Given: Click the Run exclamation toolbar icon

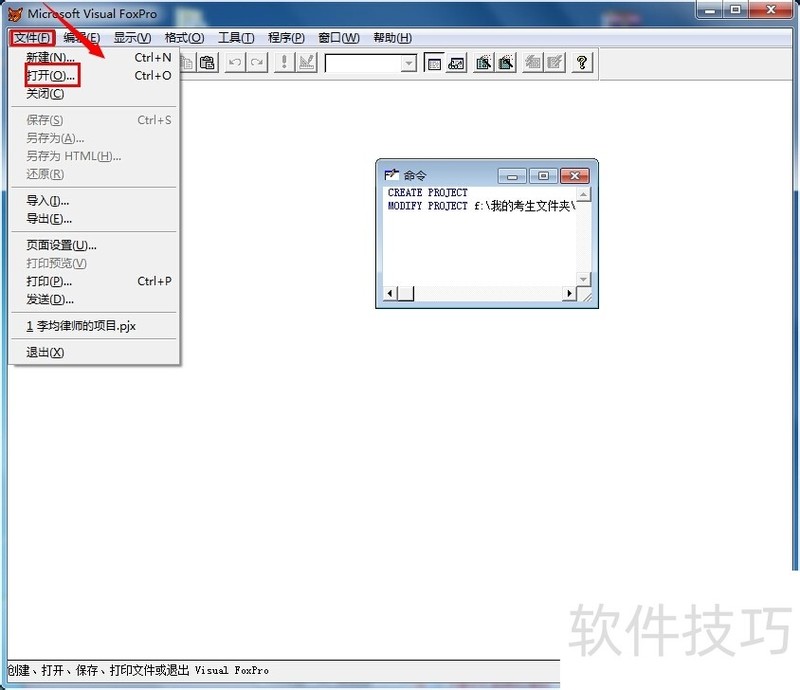Looking at the screenshot, I should pos(284,63).
